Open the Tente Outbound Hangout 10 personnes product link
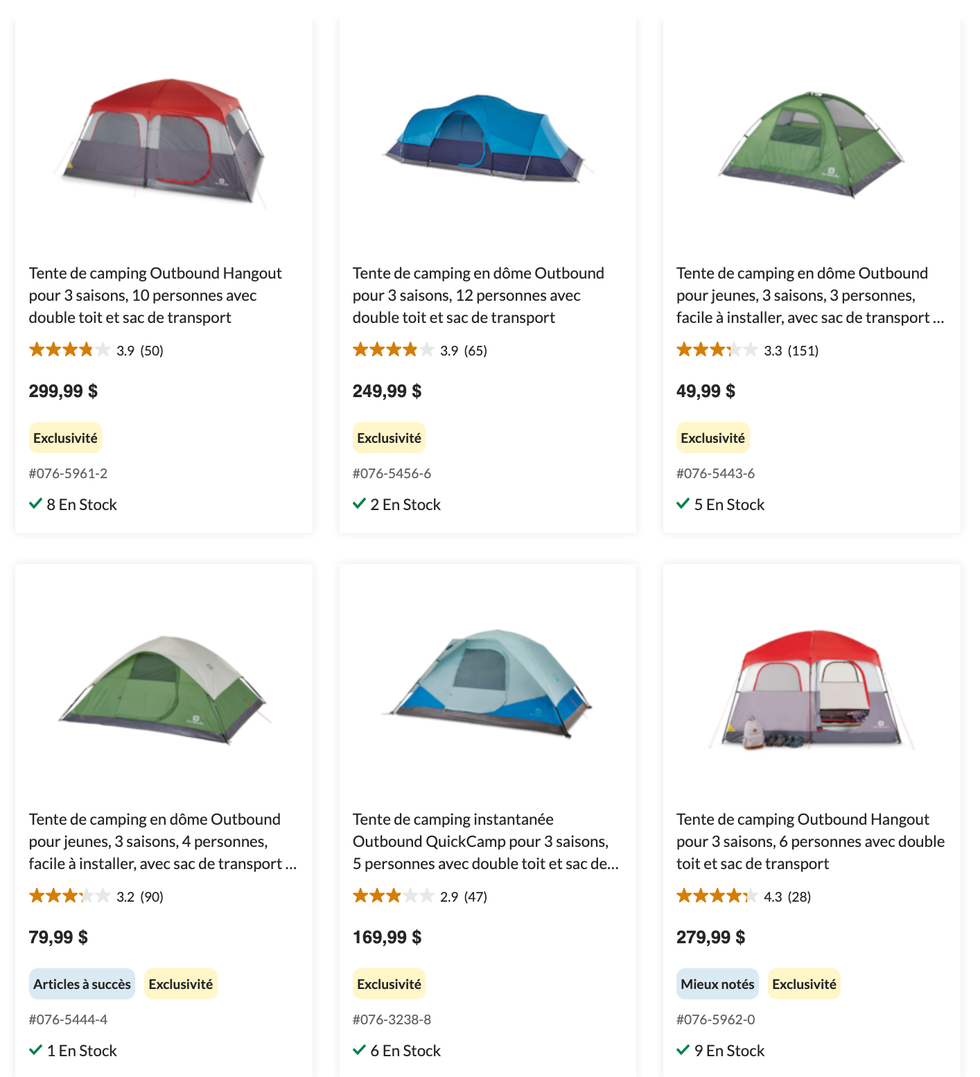Viewport: 980px width, 1077px height. 154,295
